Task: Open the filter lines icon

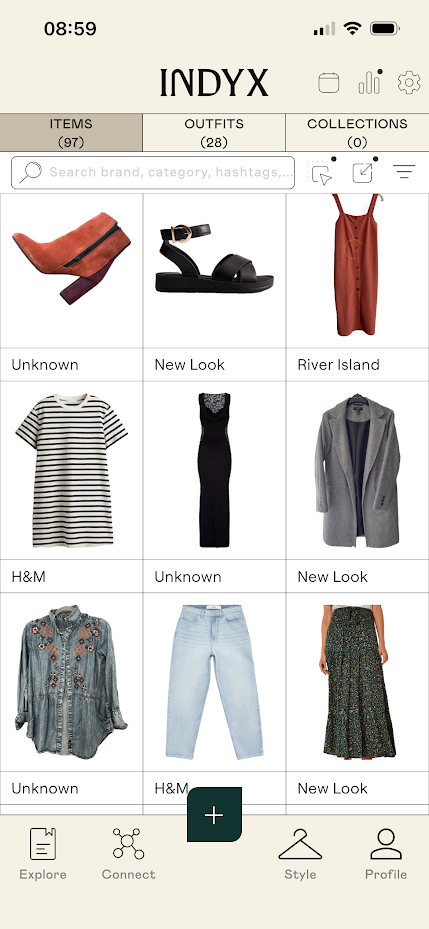Action: 404,172
